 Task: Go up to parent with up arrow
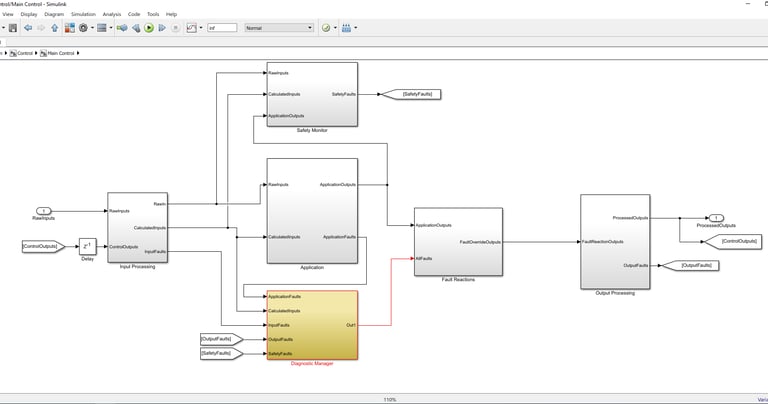[x=54, y=28]
